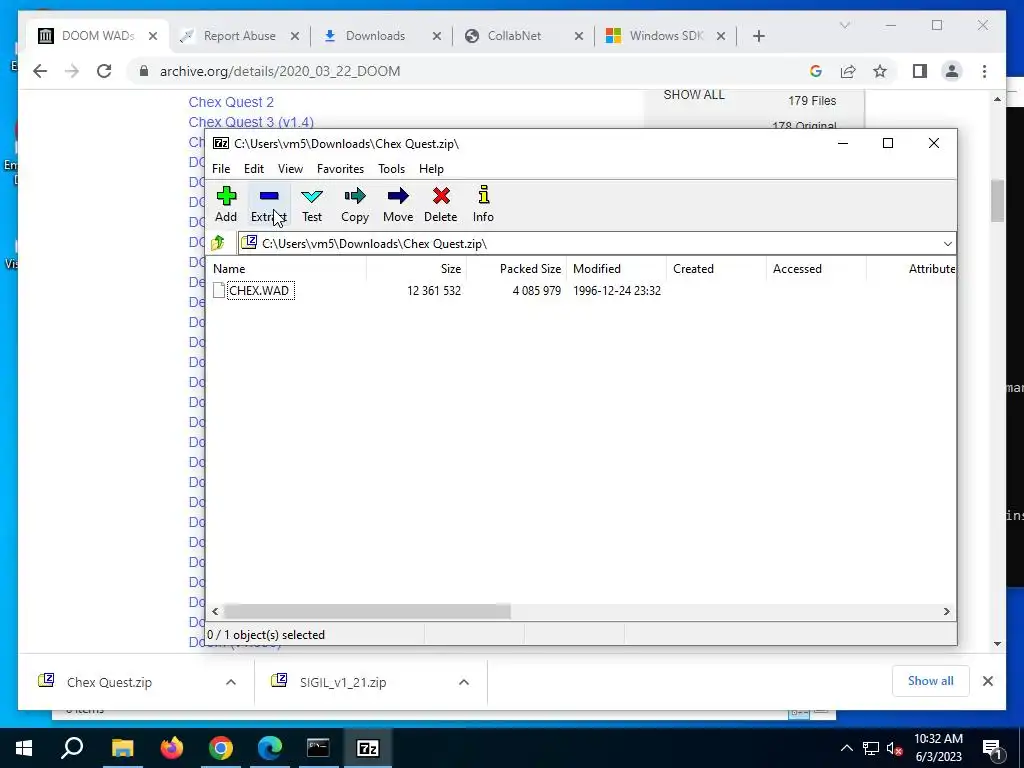
Task: Open Chrome tab search chevron
Action: [844, 25]
